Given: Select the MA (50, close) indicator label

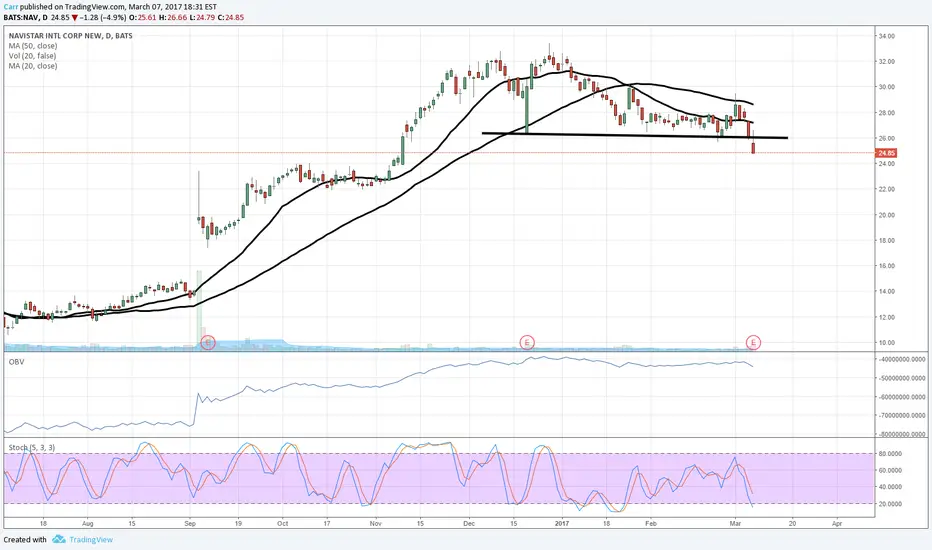Looking at the screenshot, I should pos(33,46).
